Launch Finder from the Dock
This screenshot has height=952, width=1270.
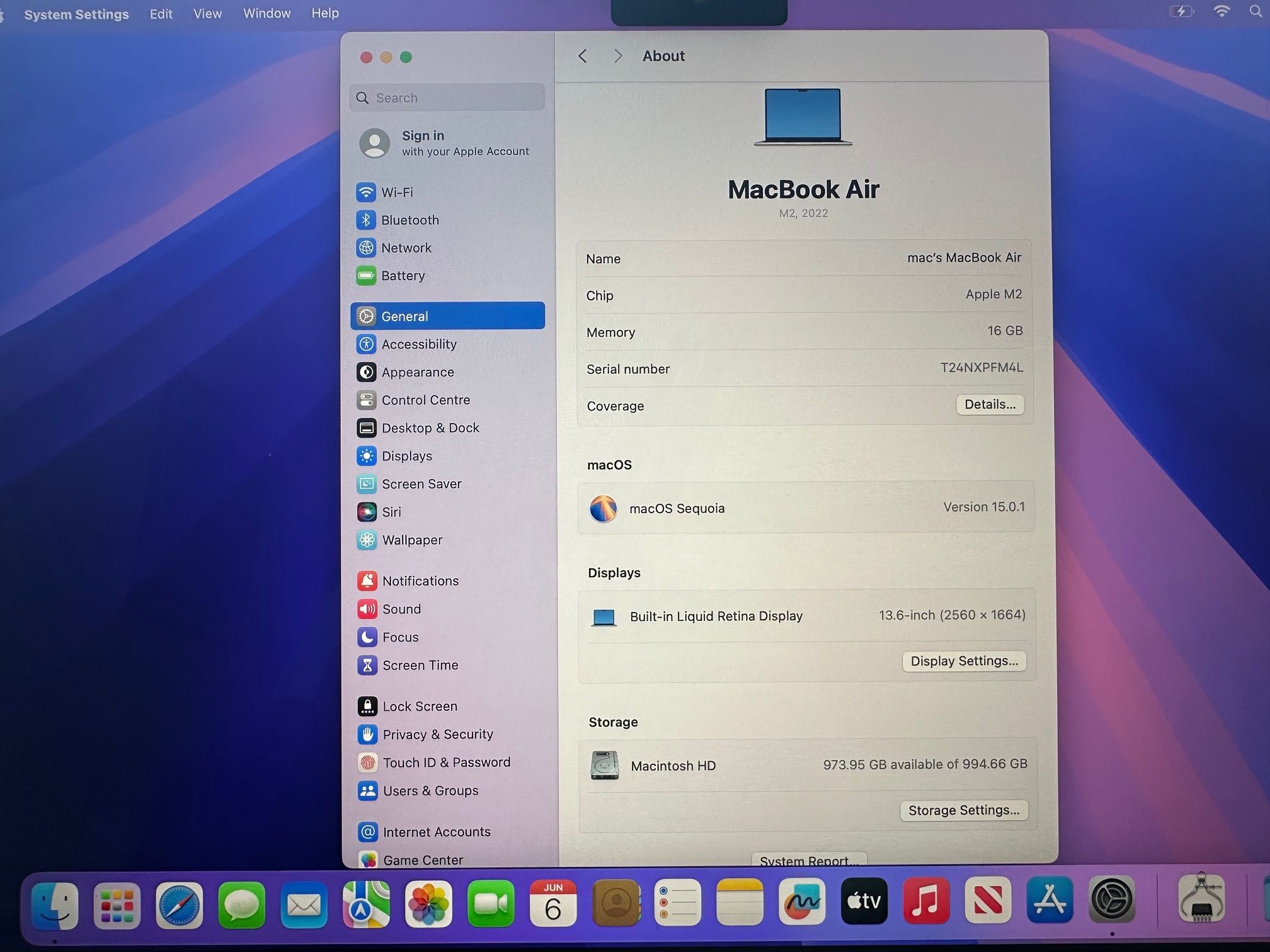[x=55, y=905]
